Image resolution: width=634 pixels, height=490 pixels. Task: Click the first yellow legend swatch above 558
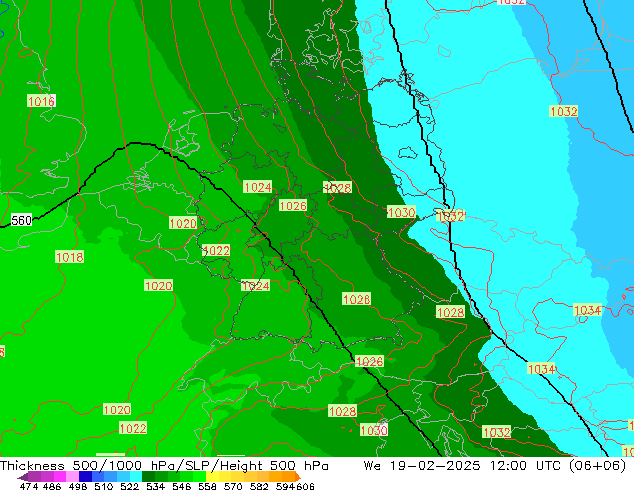(x=212, y=477)
